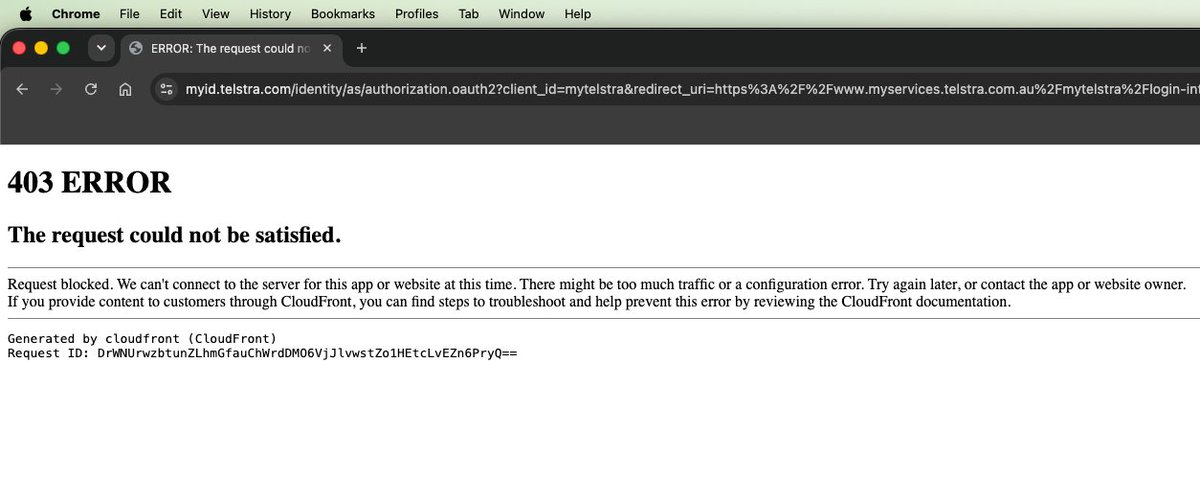Click the green fullscreen window button
This screenshot has height=499, width=1200.
click(x=63, y=48)
